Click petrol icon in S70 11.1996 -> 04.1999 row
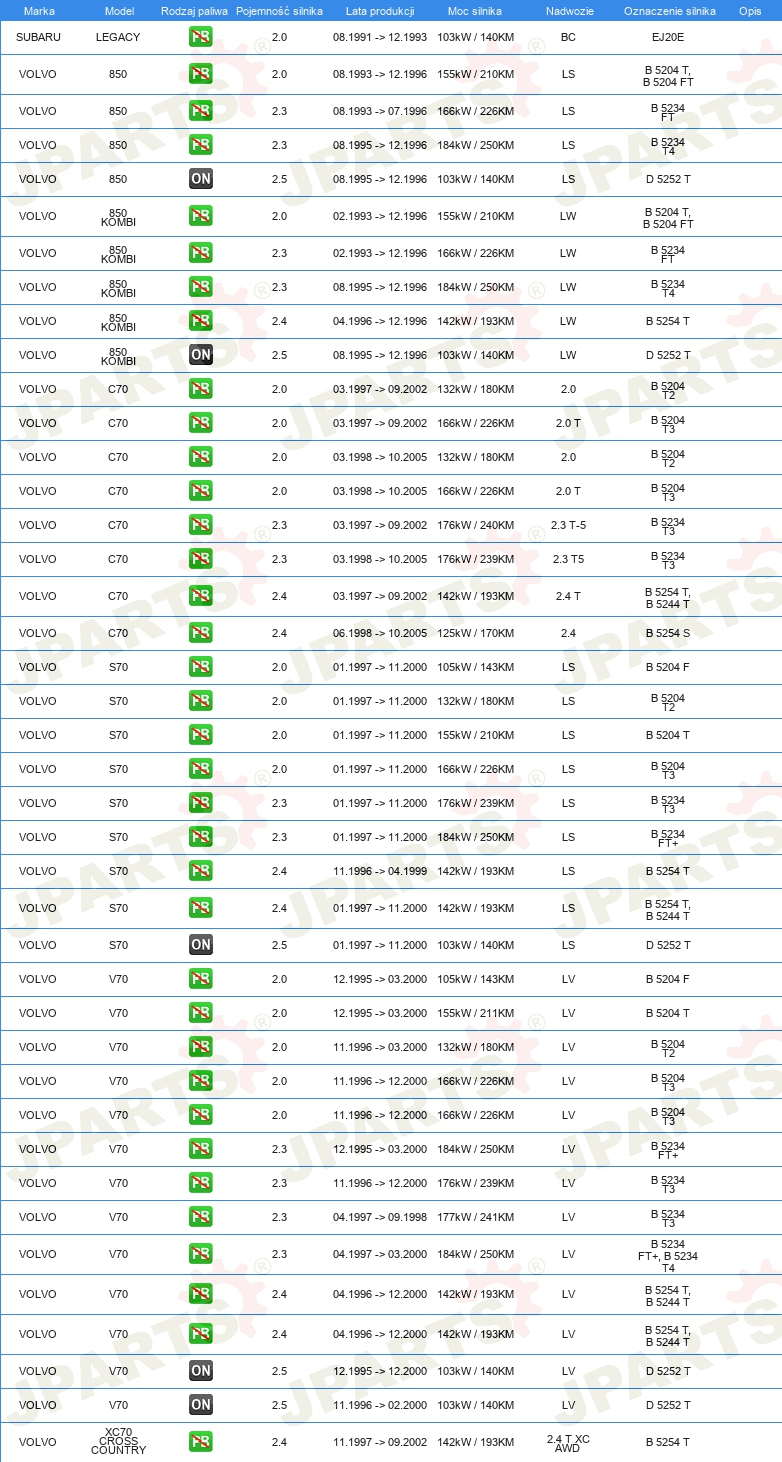 coord(201,871)
